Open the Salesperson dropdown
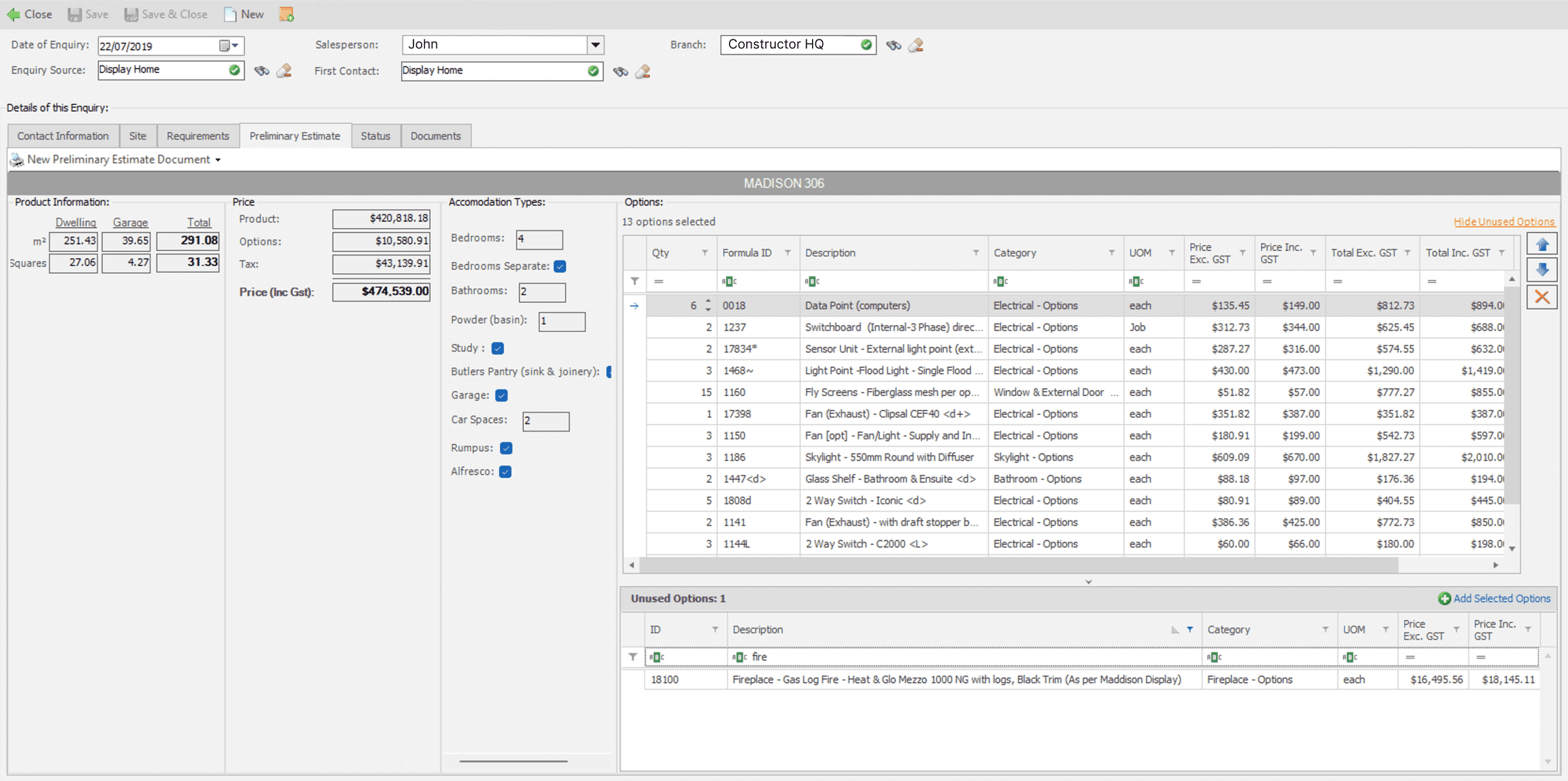This screenshot has height=781, width=1568. pos(595,44)
